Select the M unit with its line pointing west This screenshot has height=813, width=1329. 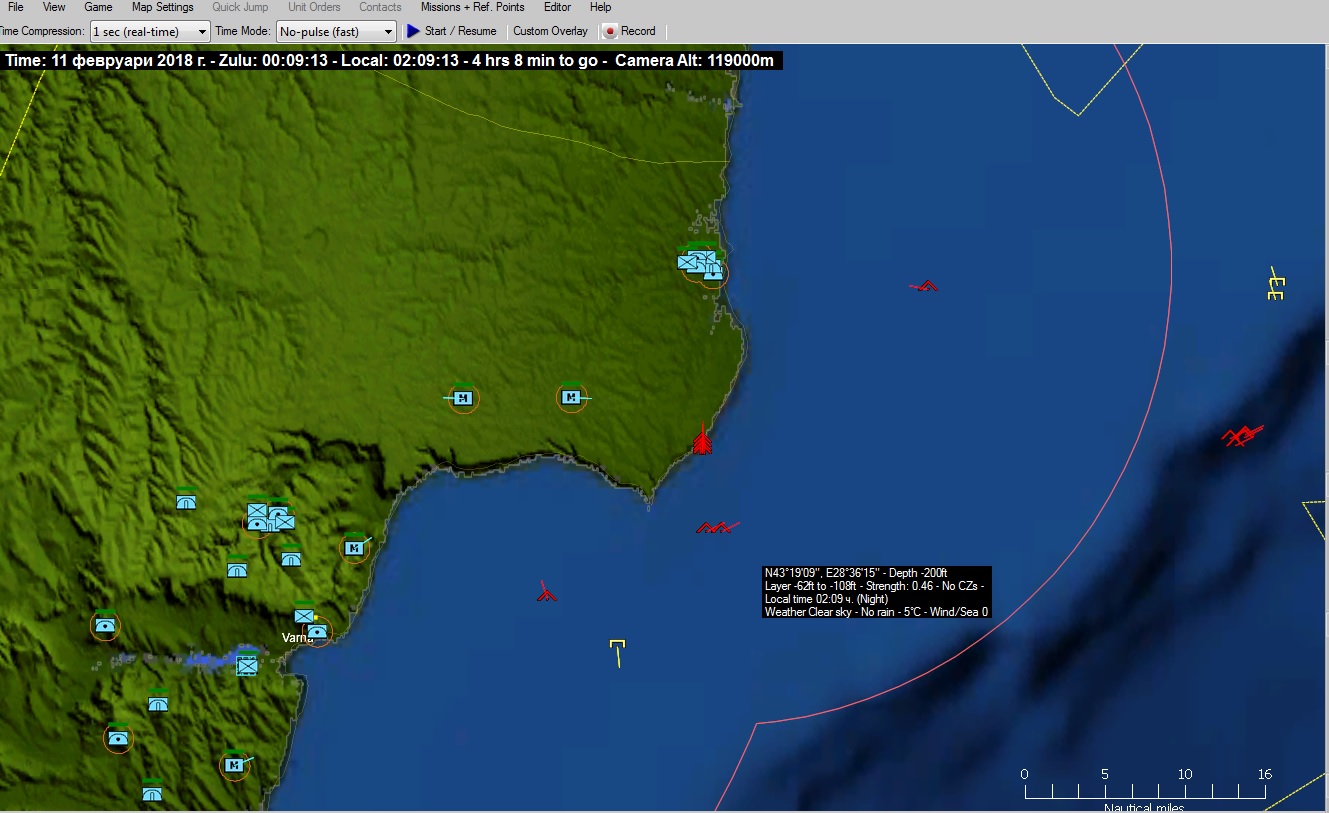(x=463, y=398)
